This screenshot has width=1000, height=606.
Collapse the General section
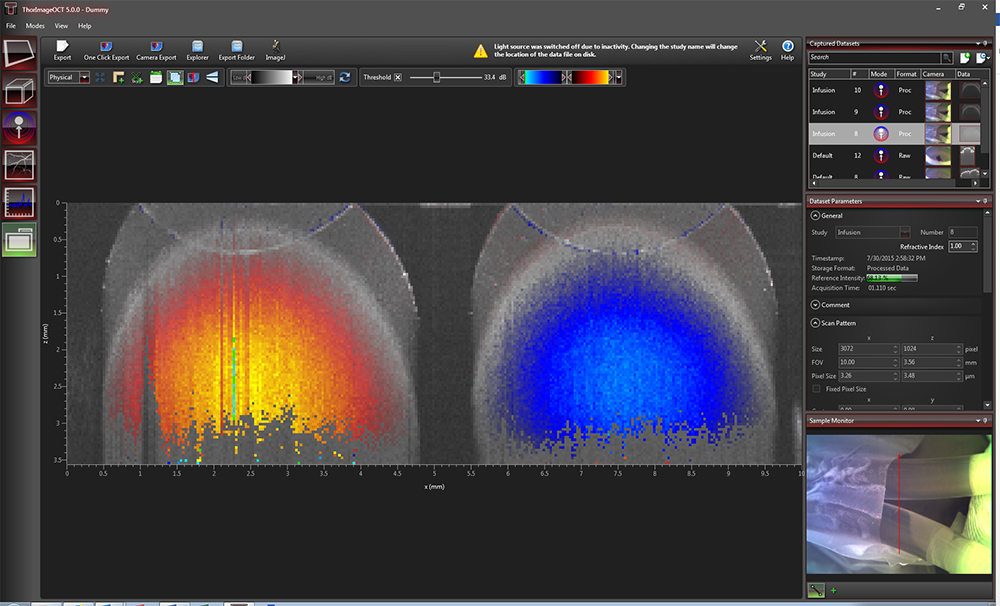tap(816, 216)
